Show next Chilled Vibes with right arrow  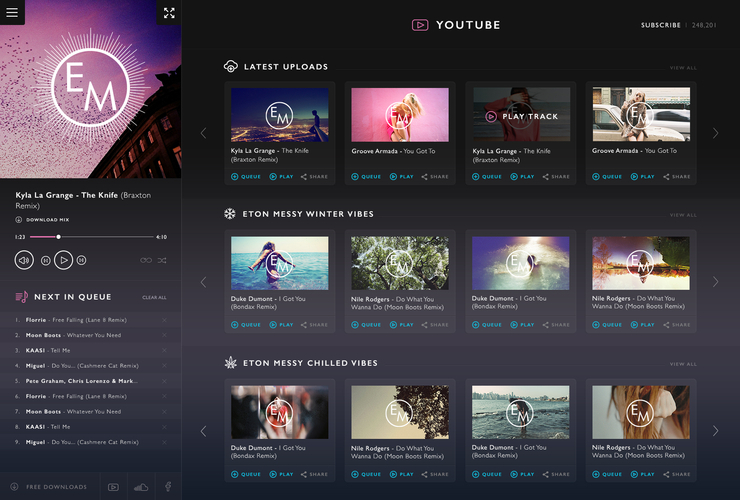pos(715,431)
